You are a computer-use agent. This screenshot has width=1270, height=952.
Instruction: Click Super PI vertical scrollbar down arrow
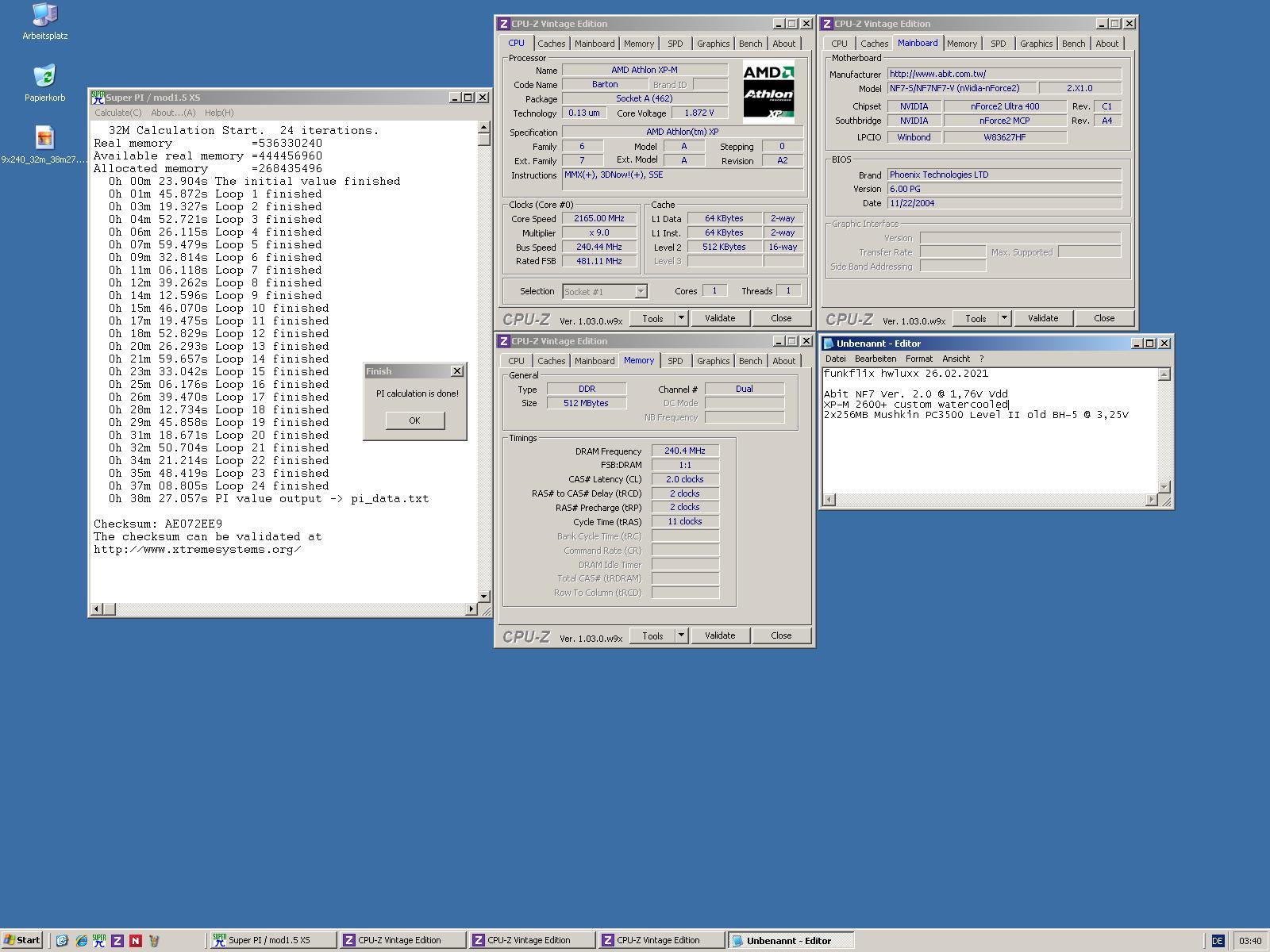pyautogui.click(x=484, y=596)
